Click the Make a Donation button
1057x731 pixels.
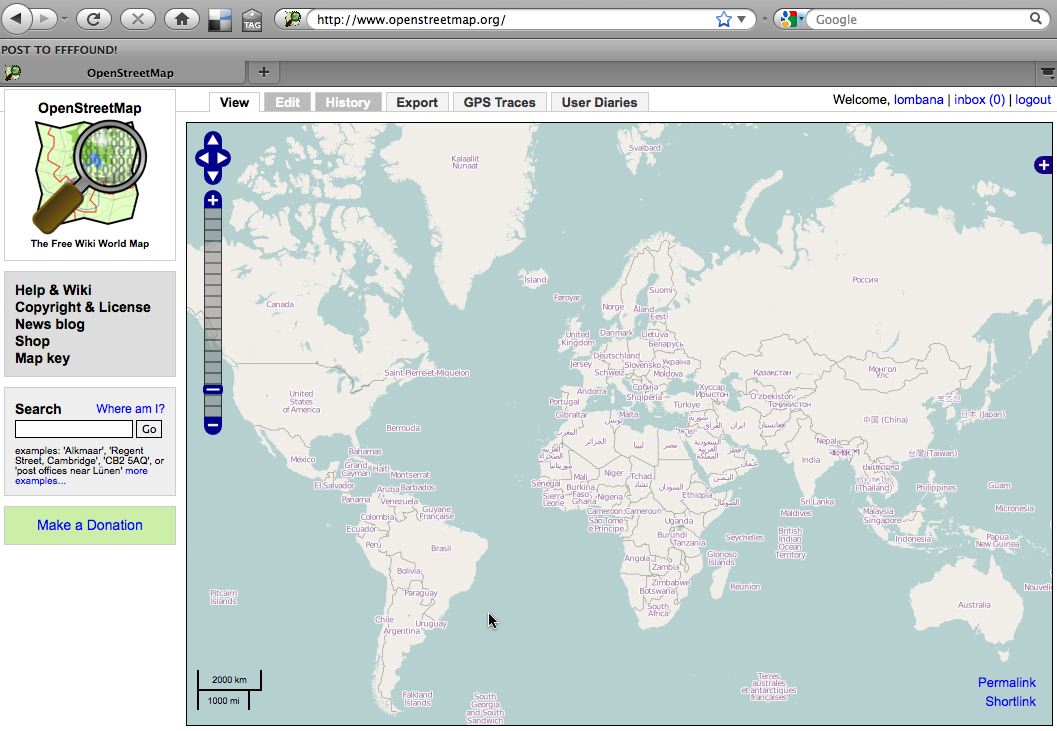click(x=90, y=525)
